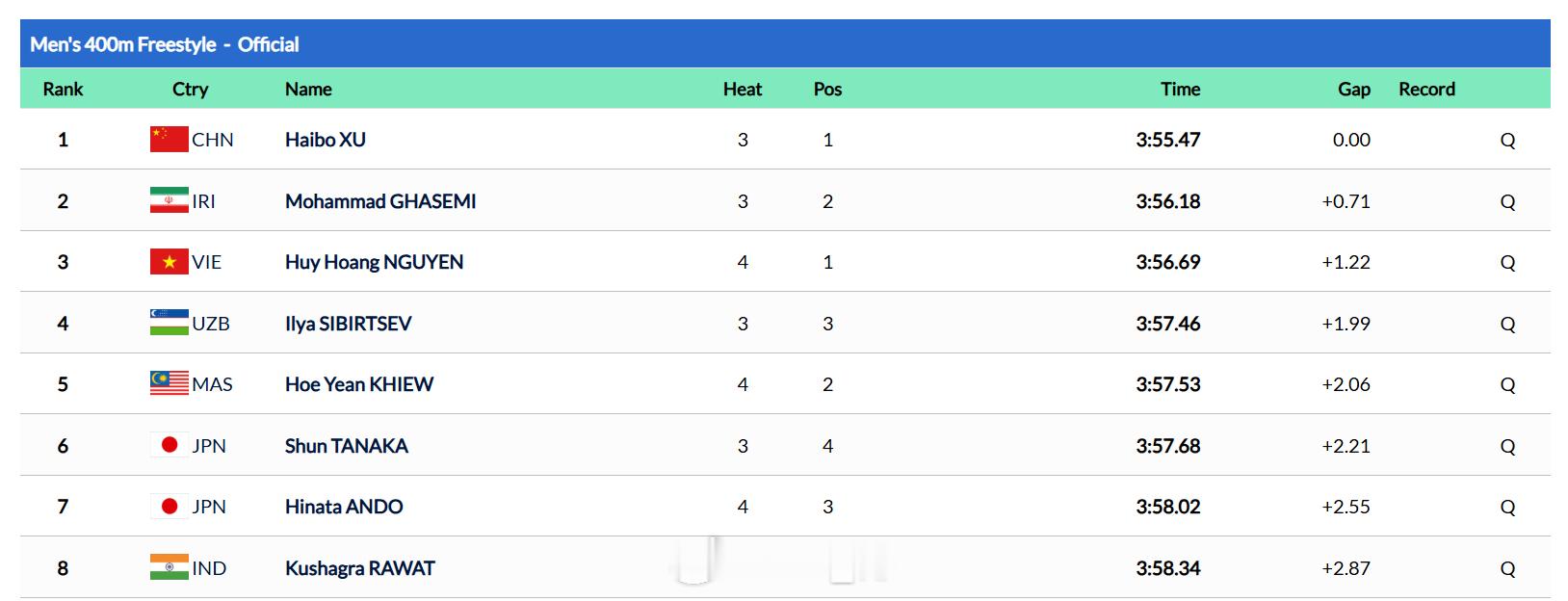Click the Vietnam flag icon
1568x601 pixels.
pyautogui.click(x=169, y=262)
